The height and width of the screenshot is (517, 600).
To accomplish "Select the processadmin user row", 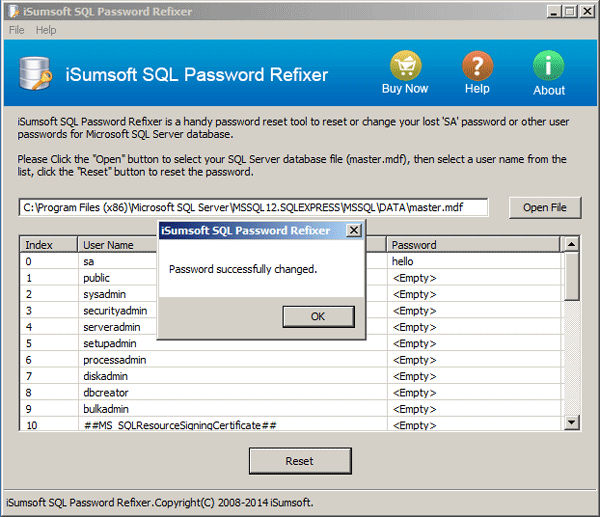I will pos(291,360).
